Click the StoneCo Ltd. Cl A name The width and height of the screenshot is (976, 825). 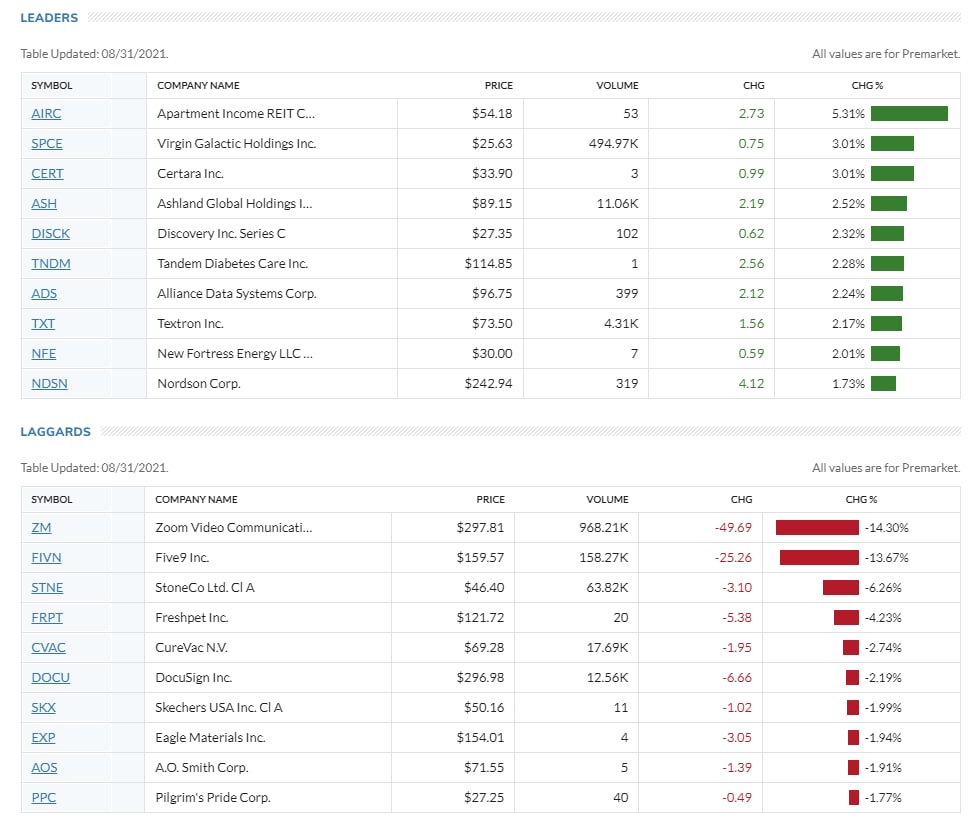pyautogui.click(x=205, y=587)
